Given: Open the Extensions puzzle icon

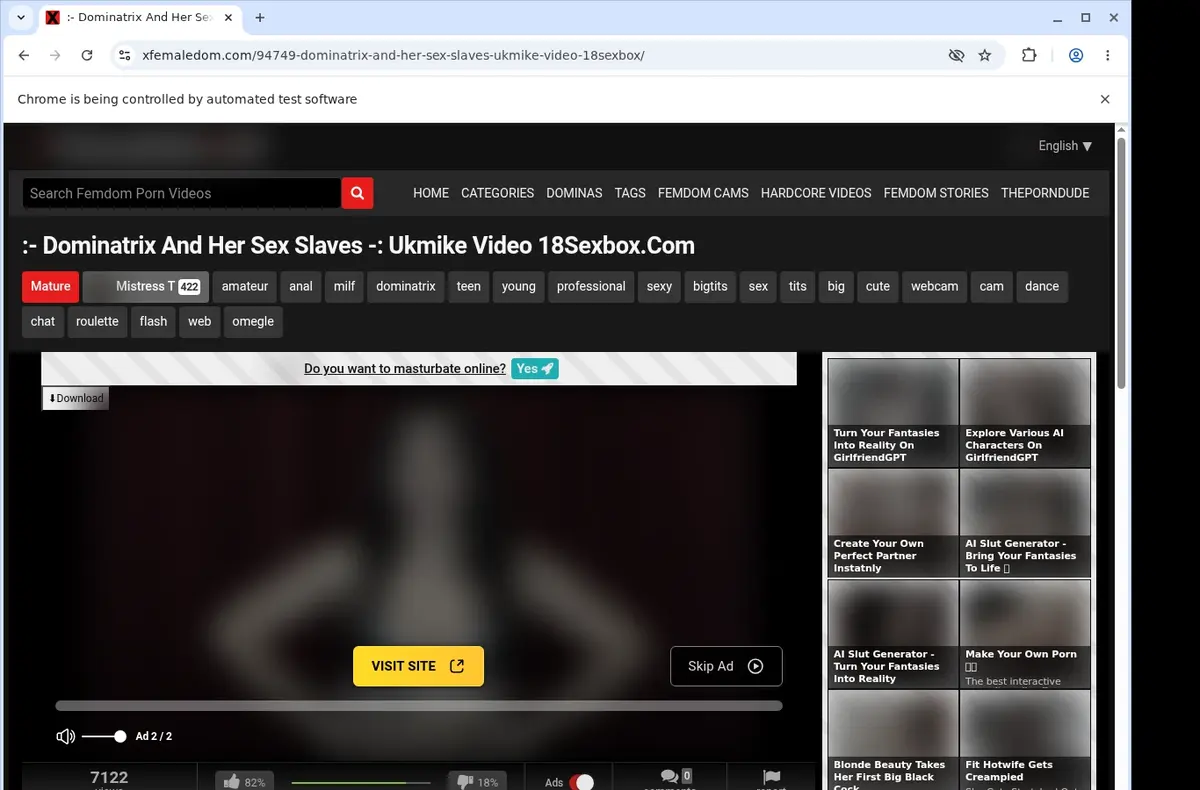Looking at the screenshot, I should [x=1029, y=55].
